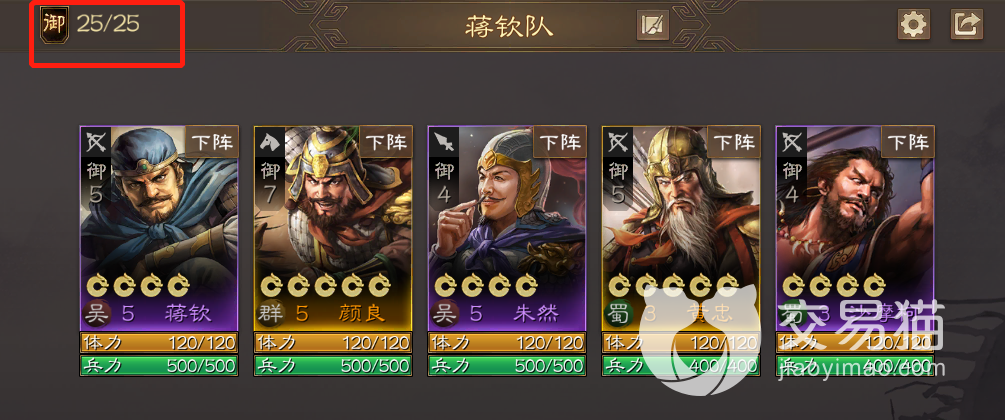
Task: Click the spear troop icon on 朱然 card
Action: 445,142
